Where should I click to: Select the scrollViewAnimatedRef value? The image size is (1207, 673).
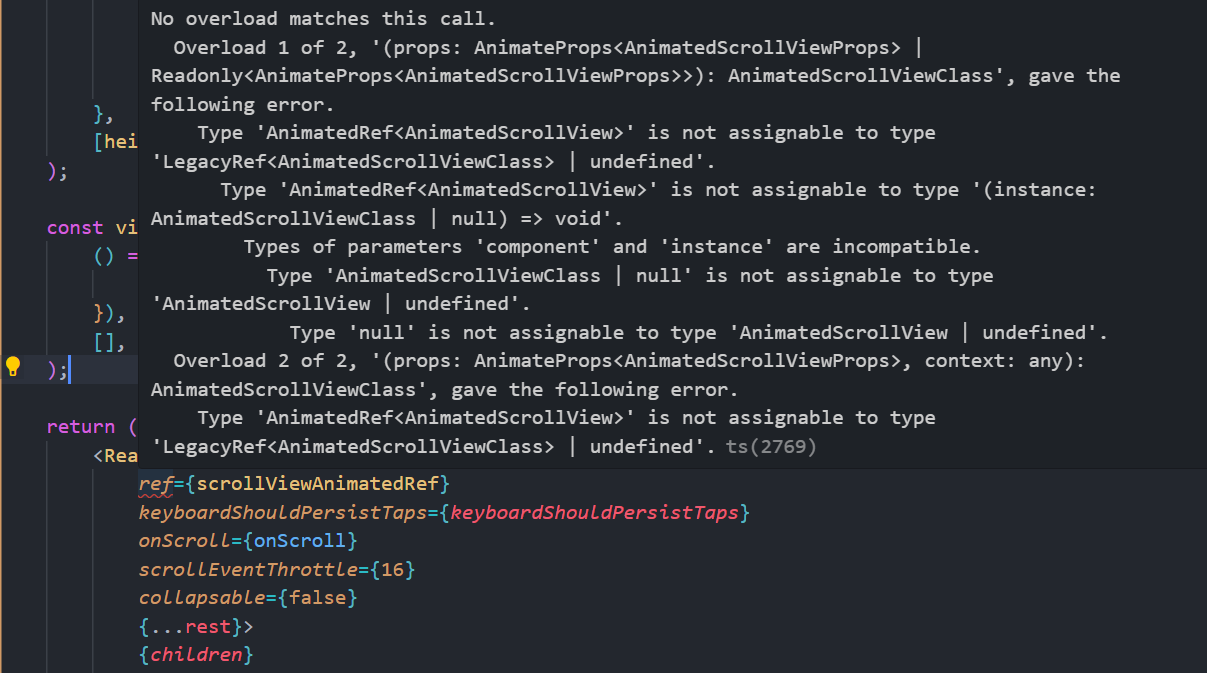[x=319, y=483]
